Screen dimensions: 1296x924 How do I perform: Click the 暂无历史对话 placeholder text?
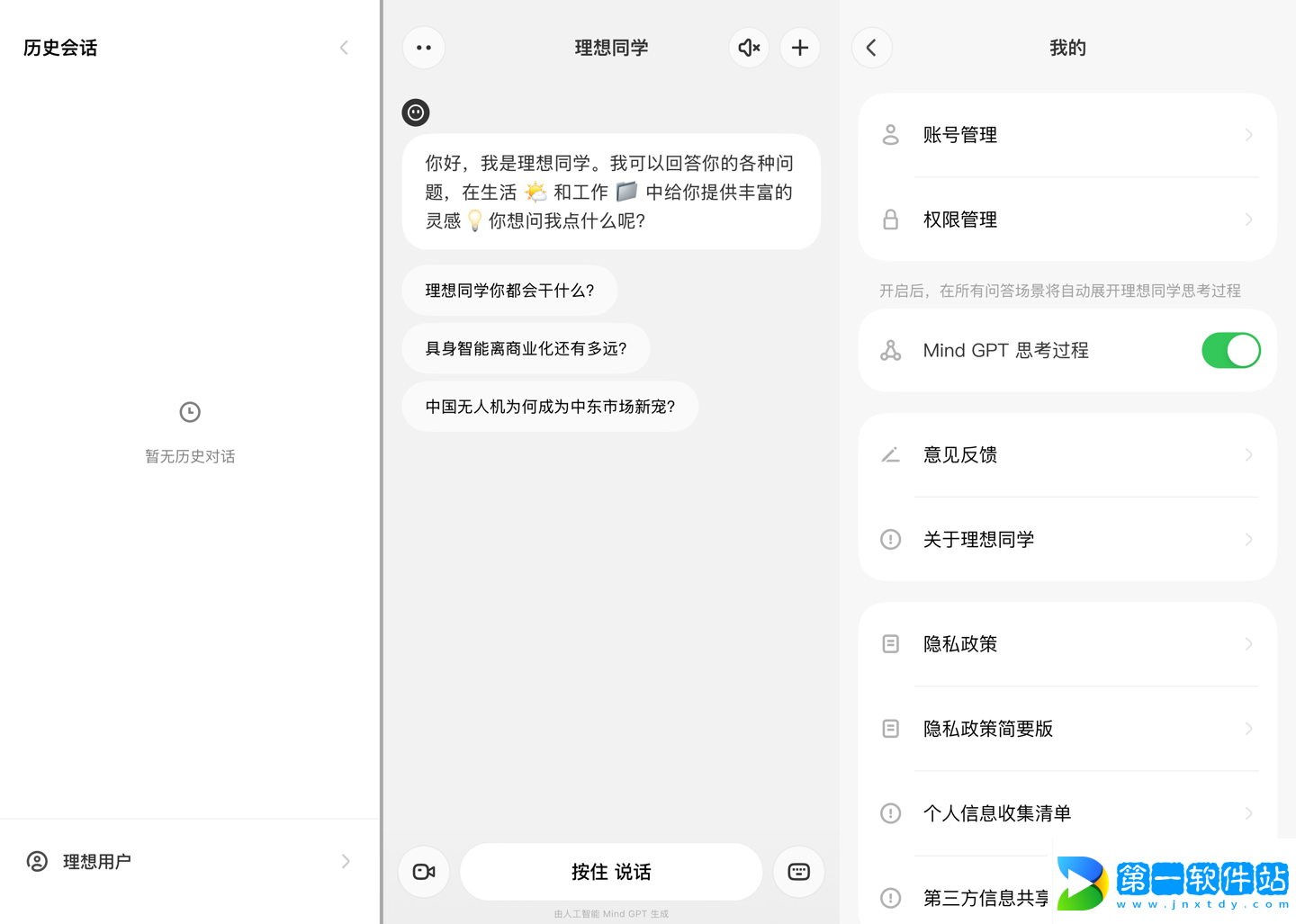[x=190, y=456]
